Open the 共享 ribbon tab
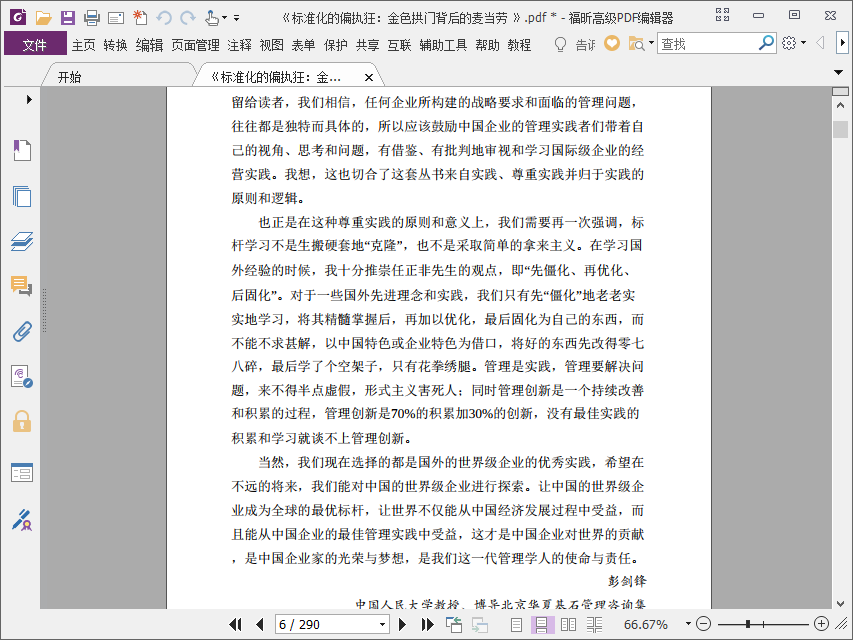The width and height of the screenshot is (853, 640). [367, 45]
